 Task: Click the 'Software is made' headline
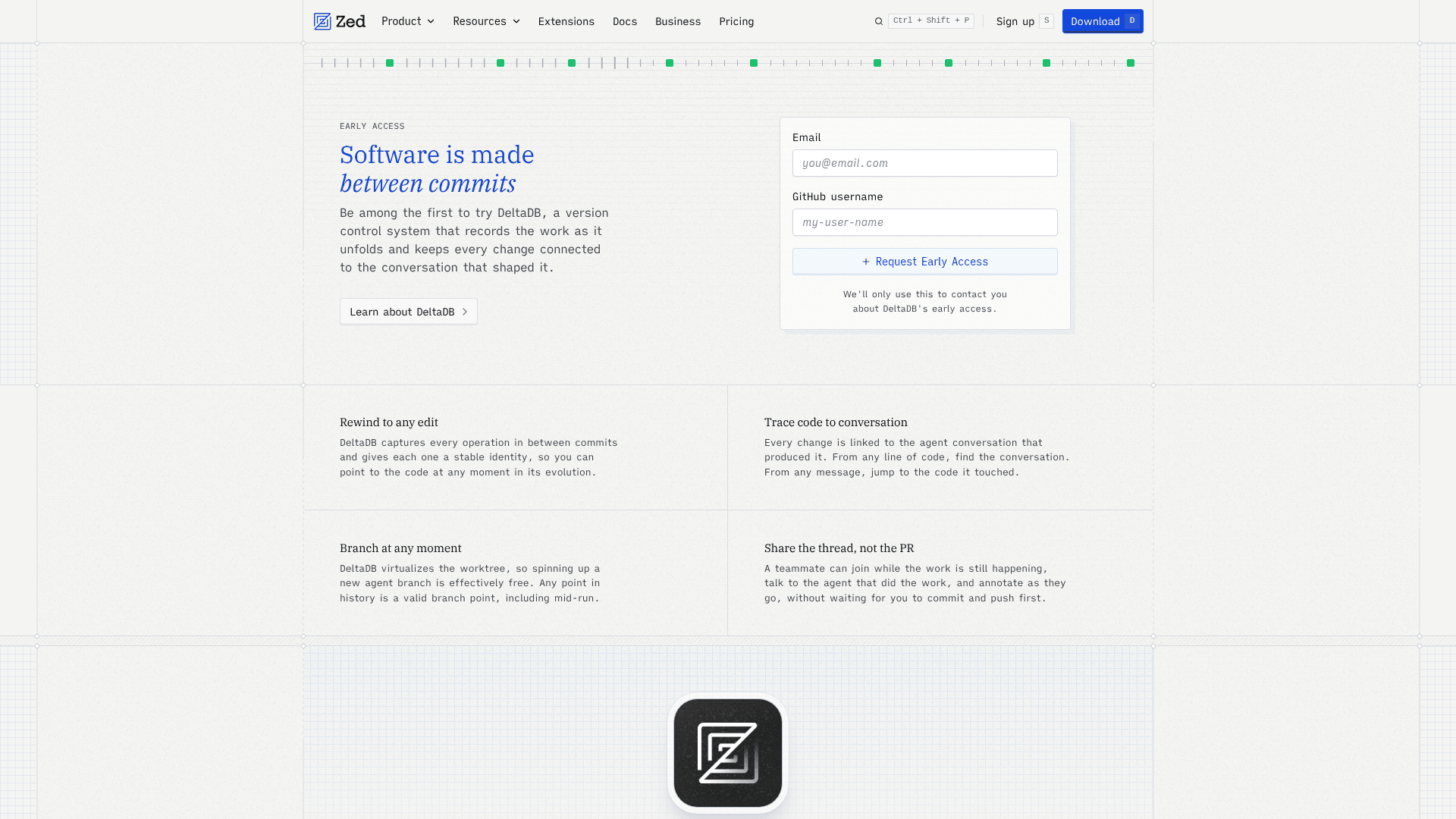[x=437, y=155]
